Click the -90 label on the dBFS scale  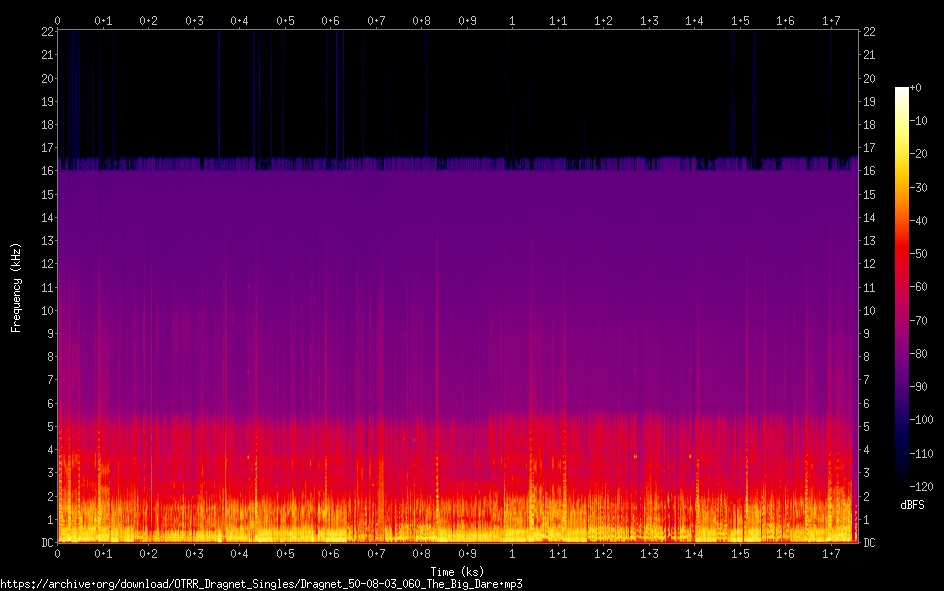(x=918, y=387)
